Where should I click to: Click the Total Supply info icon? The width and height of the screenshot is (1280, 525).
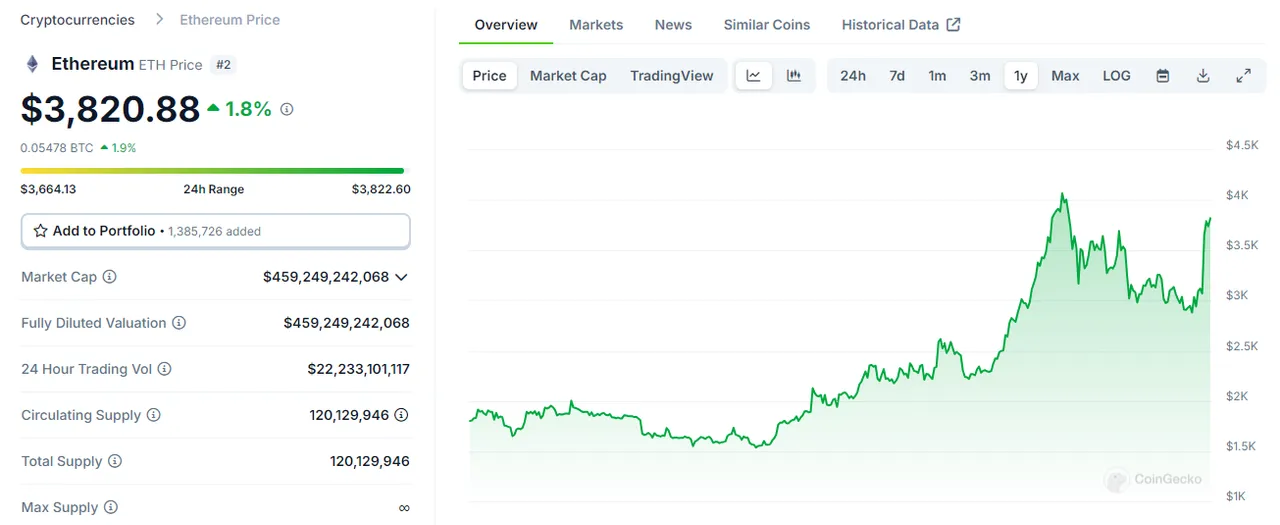(115, 461)
